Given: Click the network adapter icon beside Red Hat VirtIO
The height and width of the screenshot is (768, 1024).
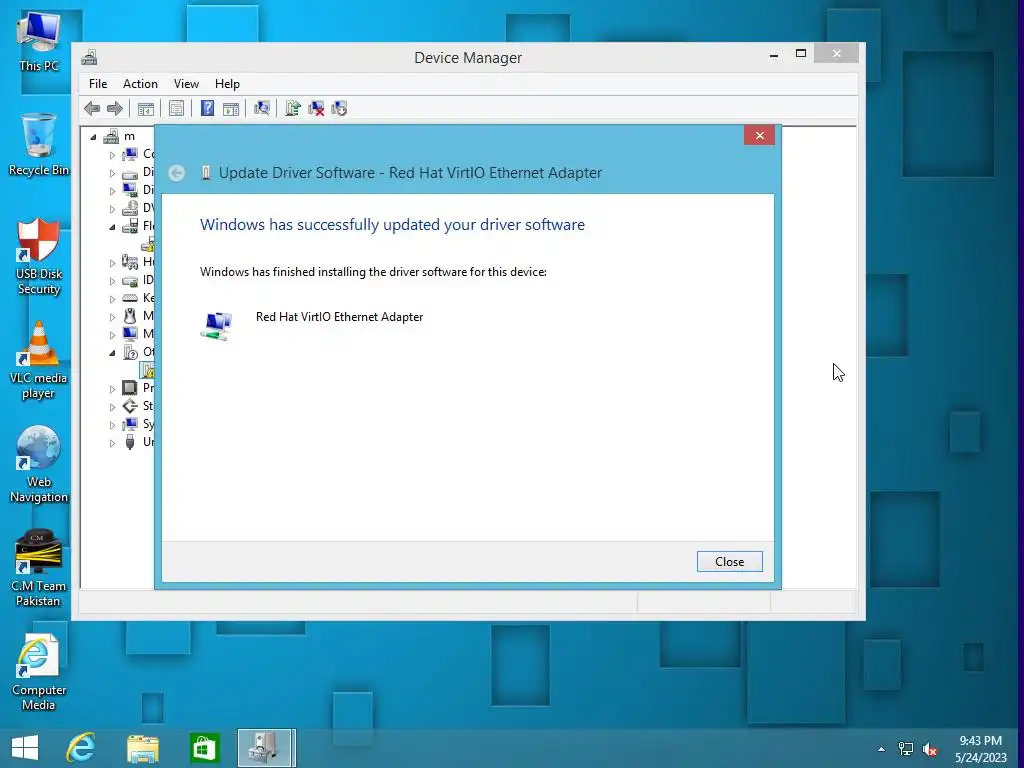Looking at the screenshot, I should (x=217, y=326).
